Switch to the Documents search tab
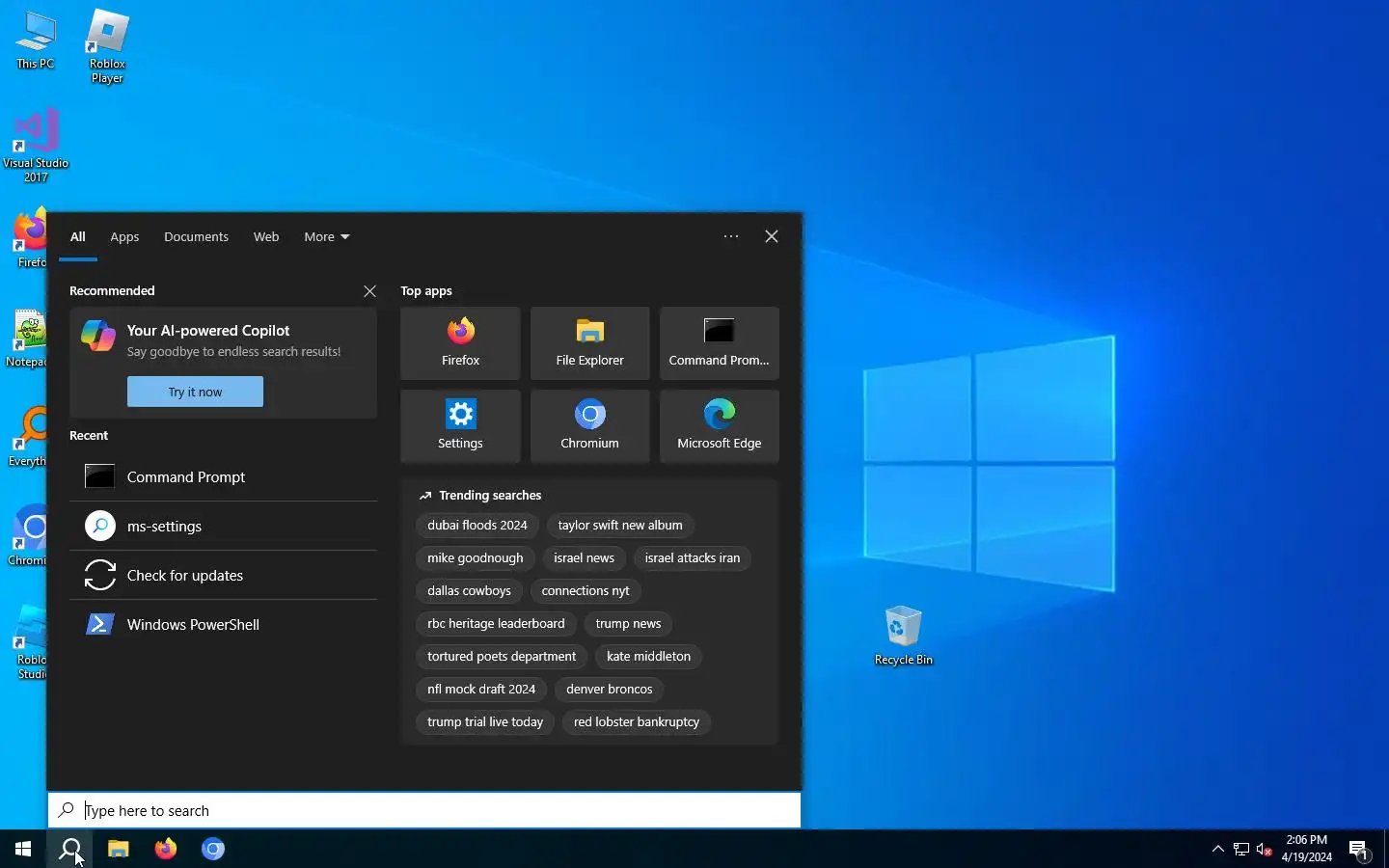The width and height of the screenshot is (1389, 868). click(196, 236)
